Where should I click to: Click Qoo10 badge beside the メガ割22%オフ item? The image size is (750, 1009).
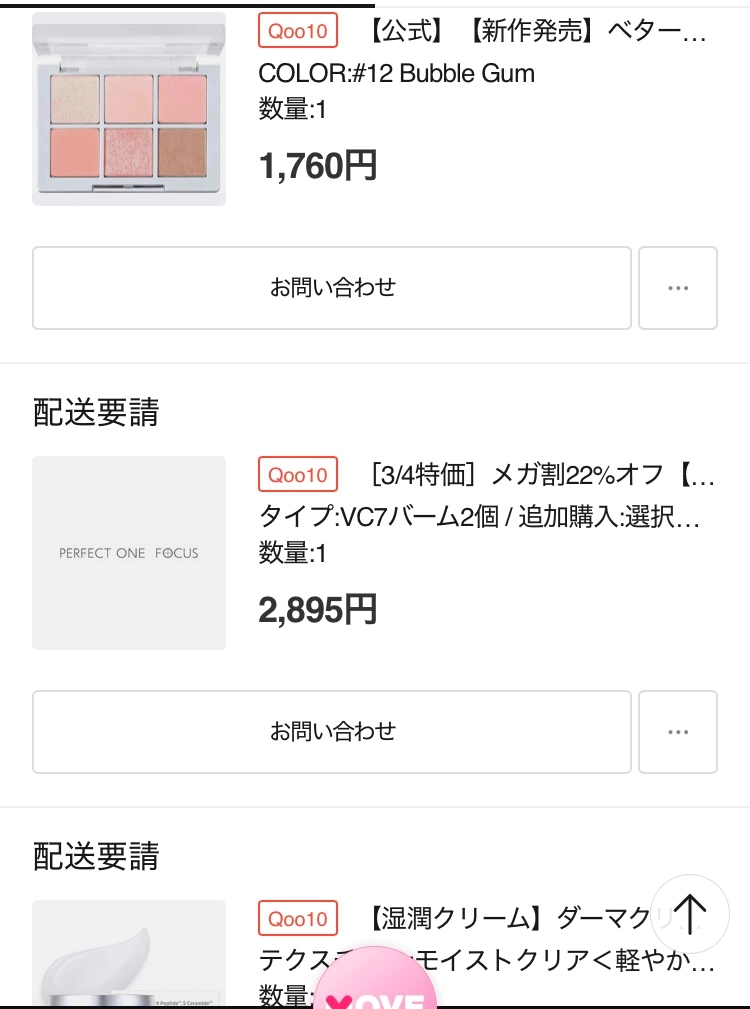[298, 475]
